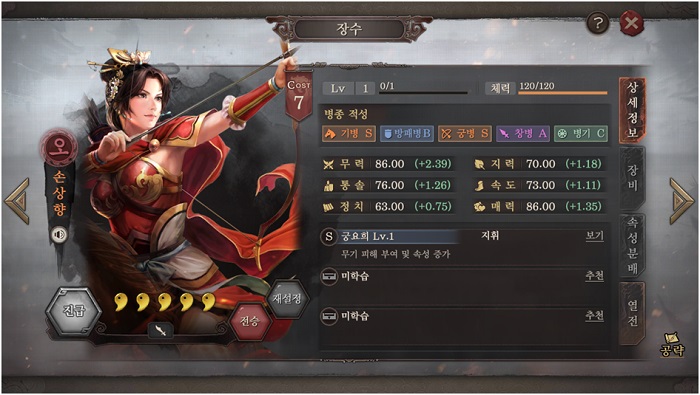The image size is (700, 395).
Task: Click the 진급 promotion button
Action: point(74,311)
